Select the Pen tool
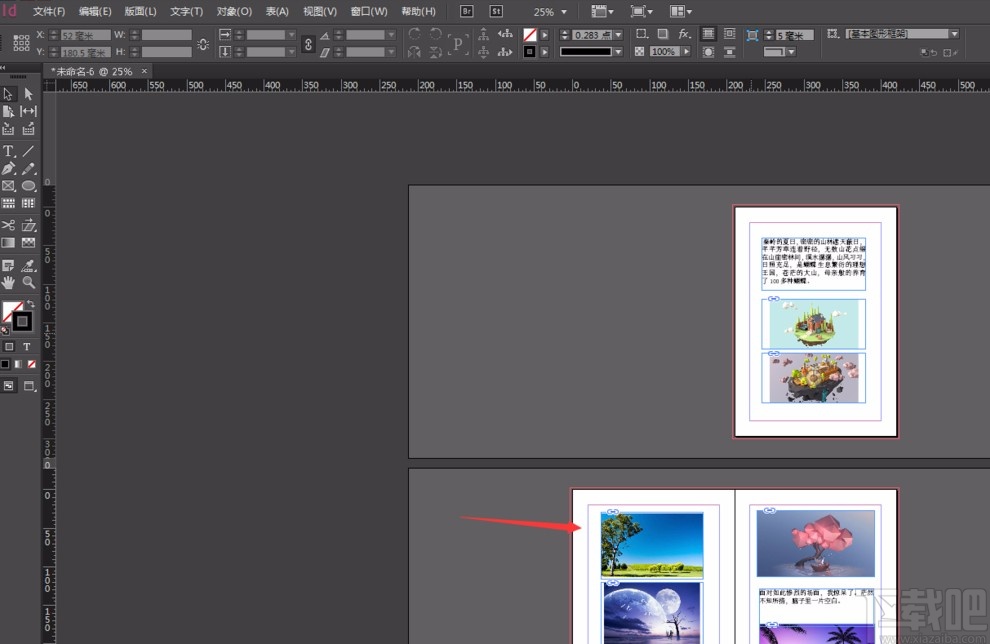Screen dimensions: 990x644 click(8, 169)
